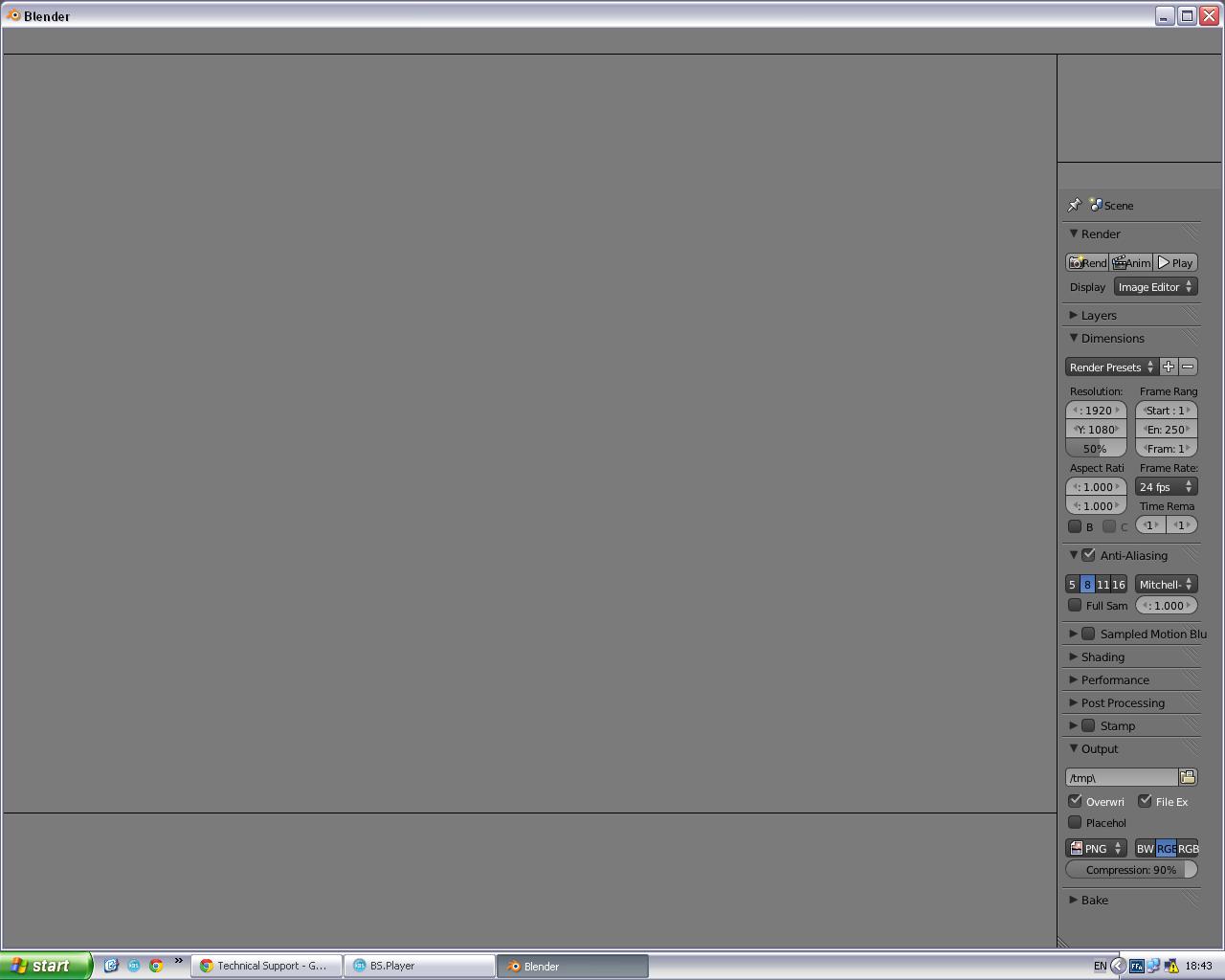Open BS.Player from the taskbar
1225x980 pixels.
pos(418,966)
